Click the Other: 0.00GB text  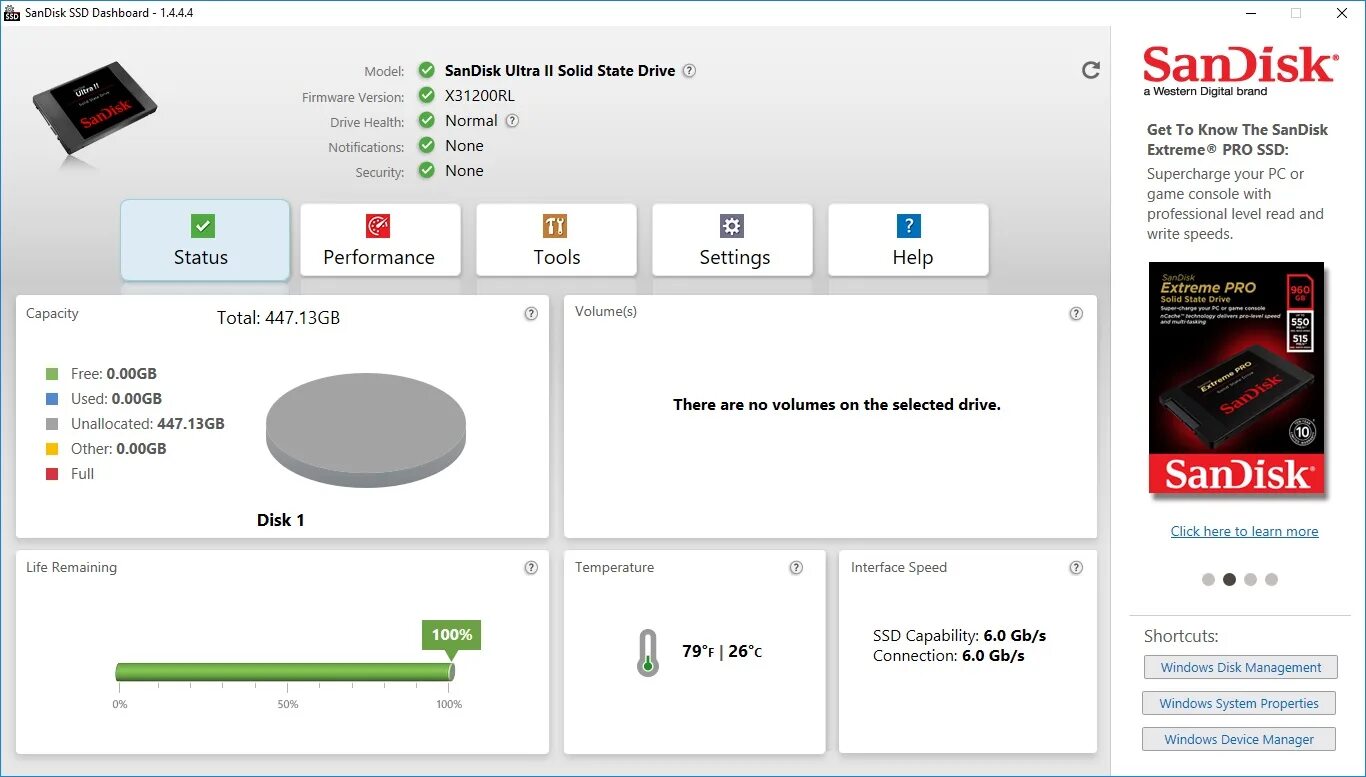pyautogui.click(x=118, y=449)
